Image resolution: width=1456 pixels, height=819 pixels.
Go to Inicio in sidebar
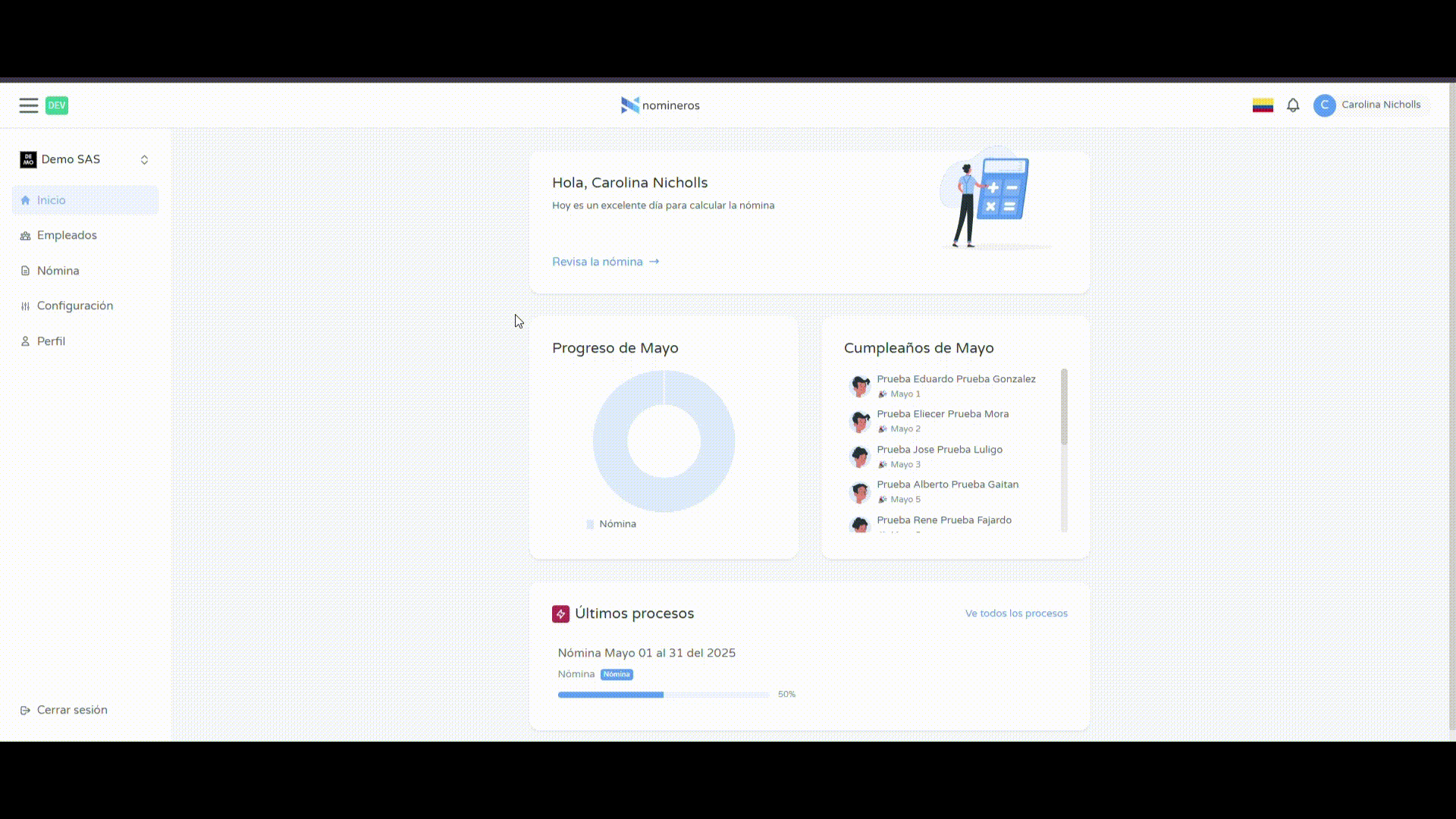click(x=52, y=200)
